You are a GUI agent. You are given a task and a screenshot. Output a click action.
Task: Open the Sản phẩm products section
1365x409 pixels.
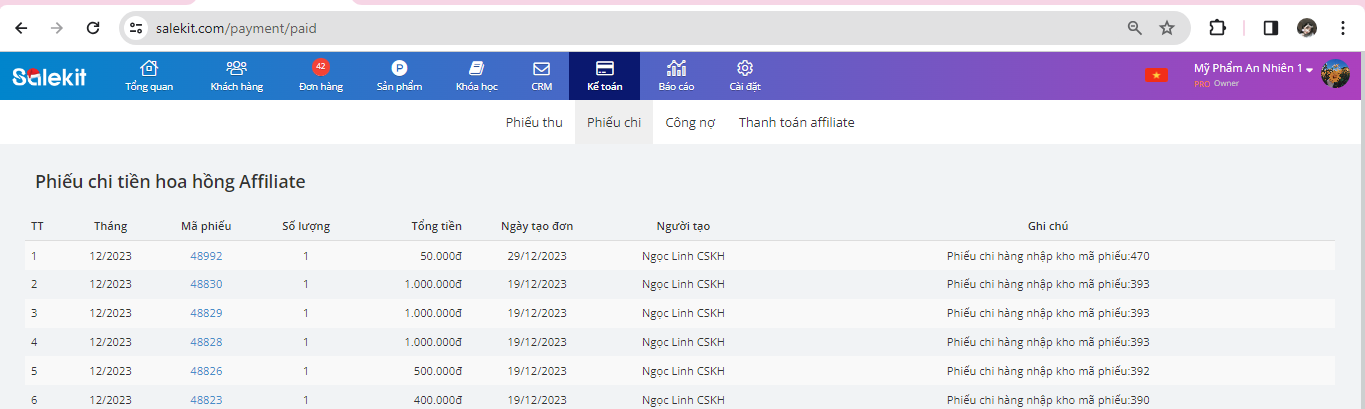tap(399, 76)
